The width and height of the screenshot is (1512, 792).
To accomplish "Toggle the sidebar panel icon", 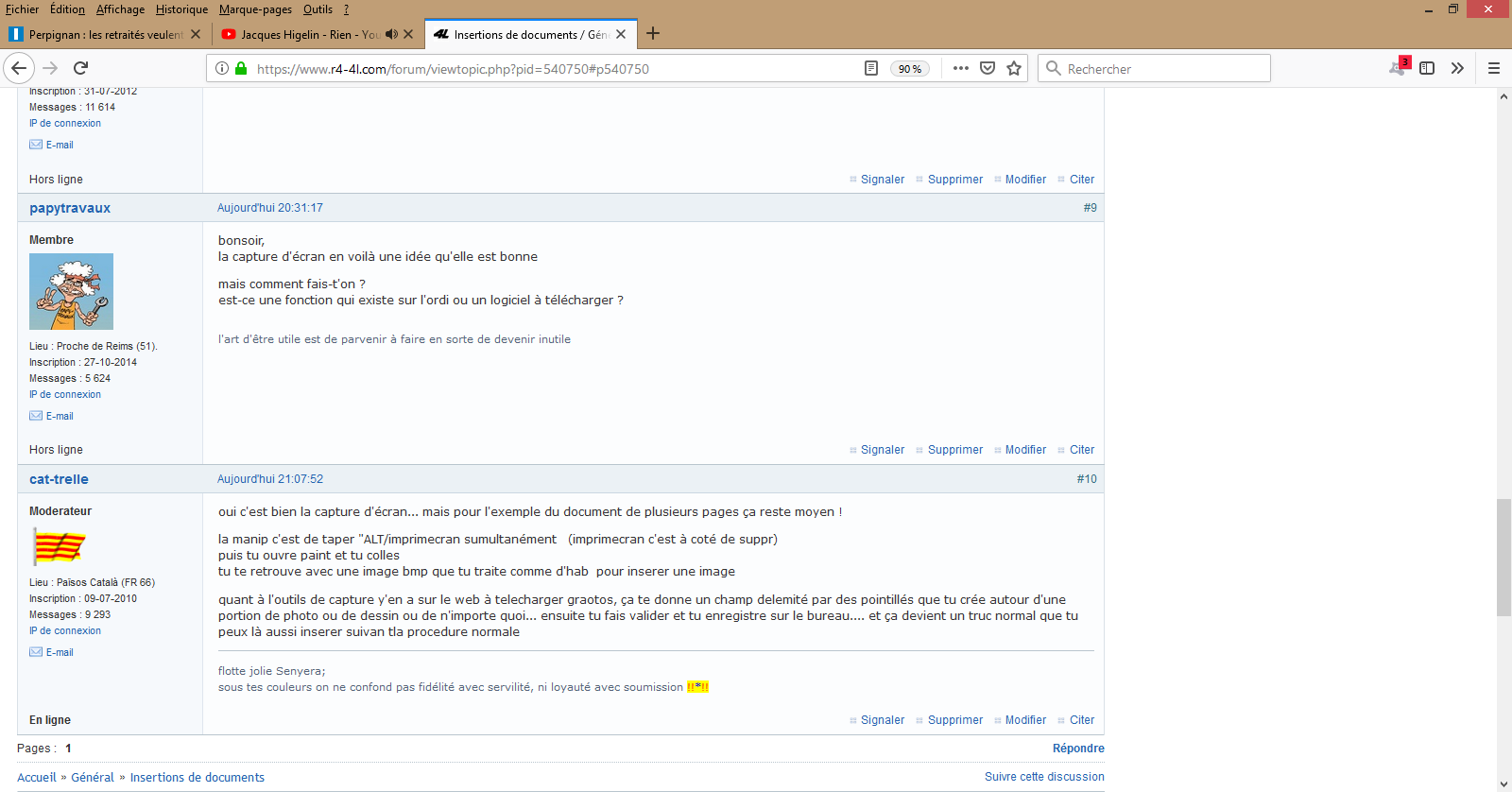I will (x=1427, y=68).
